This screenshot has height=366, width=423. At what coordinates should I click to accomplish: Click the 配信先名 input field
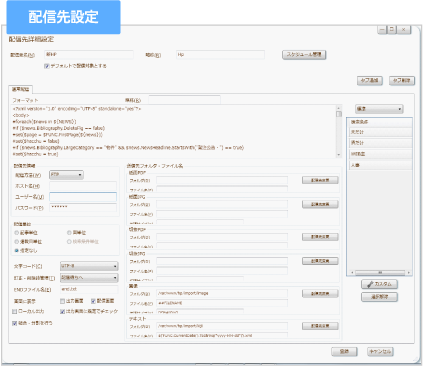coord(89,54)
